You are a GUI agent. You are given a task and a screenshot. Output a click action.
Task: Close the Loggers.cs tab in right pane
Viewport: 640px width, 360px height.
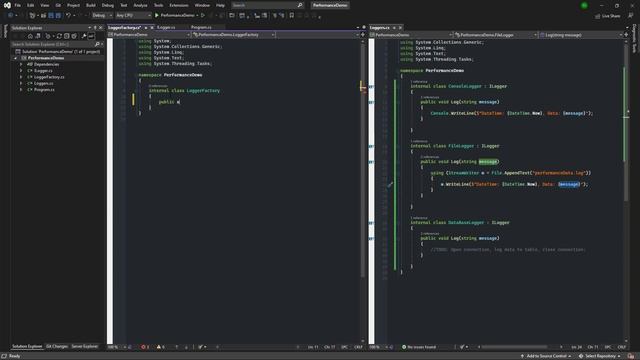coord(400,28)
